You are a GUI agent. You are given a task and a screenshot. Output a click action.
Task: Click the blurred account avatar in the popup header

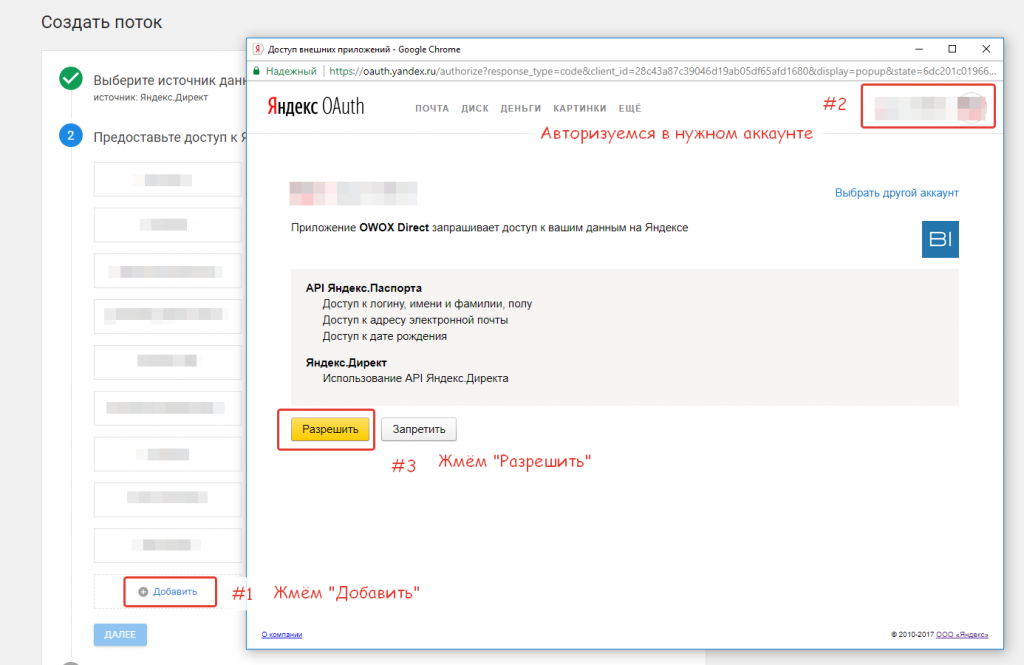[x=972, y=106]
